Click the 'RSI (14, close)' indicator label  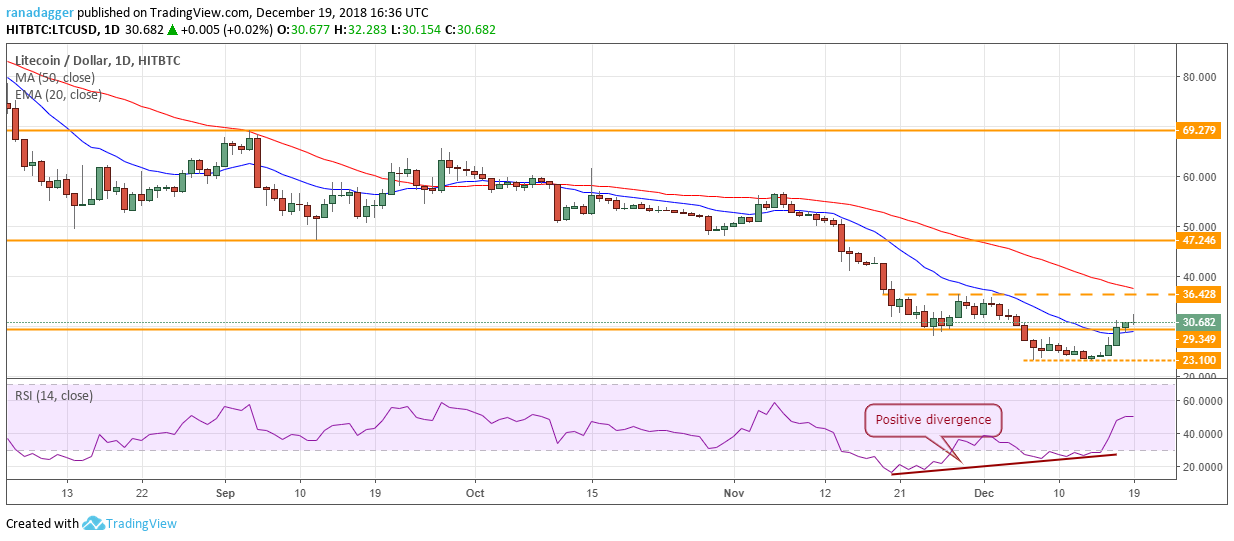point(54,396)
